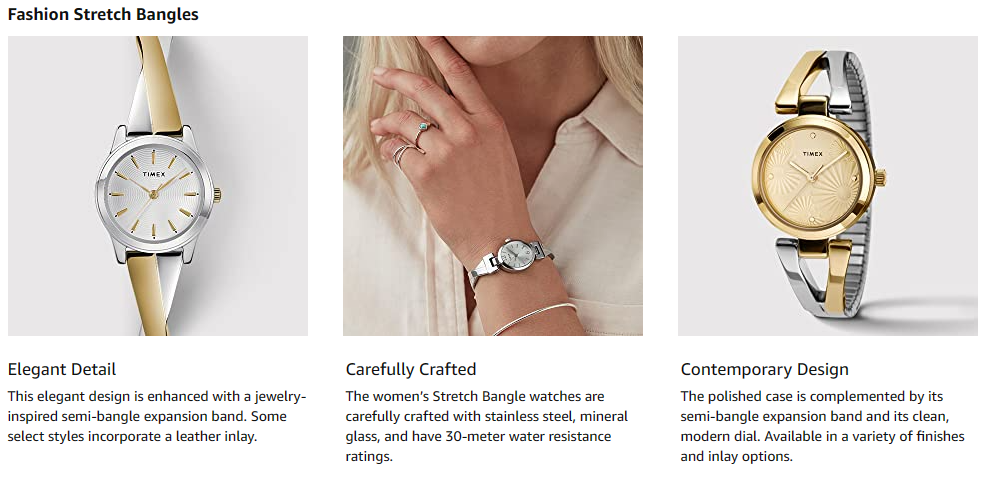987x493 pixels.
Task: Open the gold-dial Timex watch image
Action: click(827, 186)
